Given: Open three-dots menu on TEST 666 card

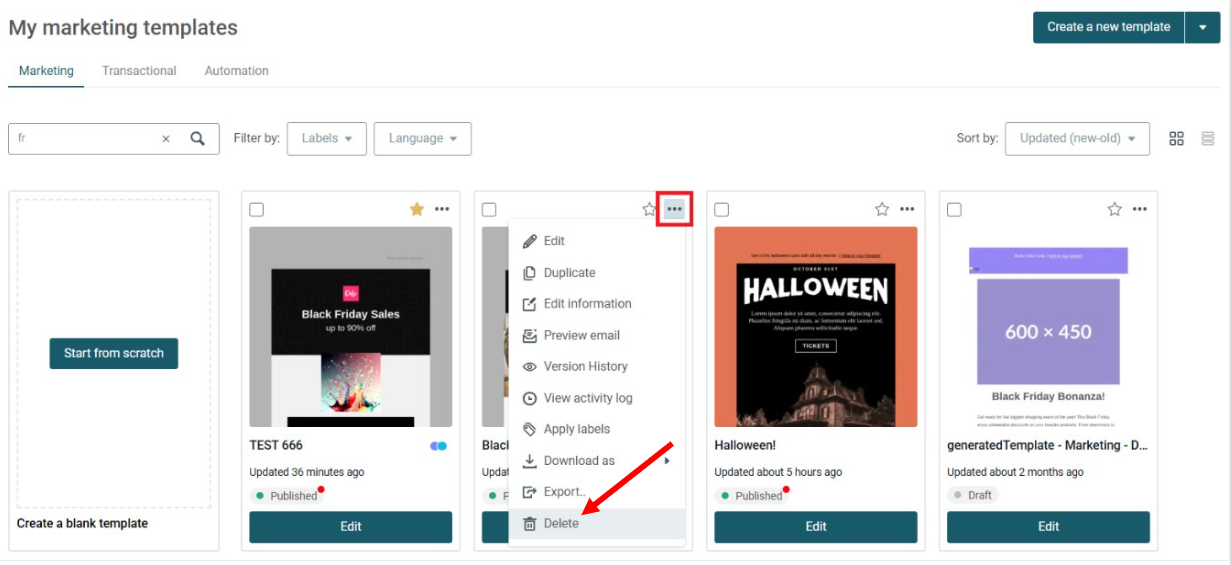Looking at the screenshot, I should (x=442, y=209).
